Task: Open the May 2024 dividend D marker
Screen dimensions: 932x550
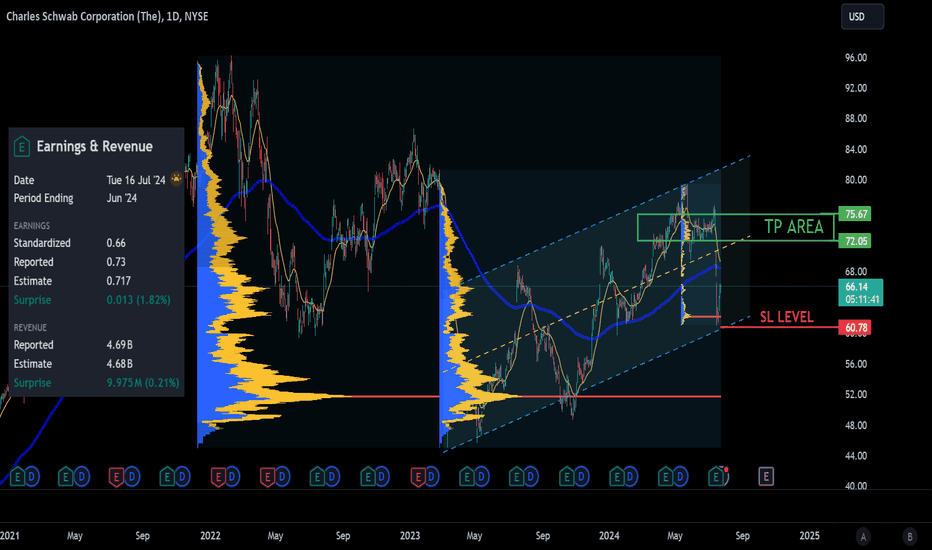Action: click(x=681, y=477)
